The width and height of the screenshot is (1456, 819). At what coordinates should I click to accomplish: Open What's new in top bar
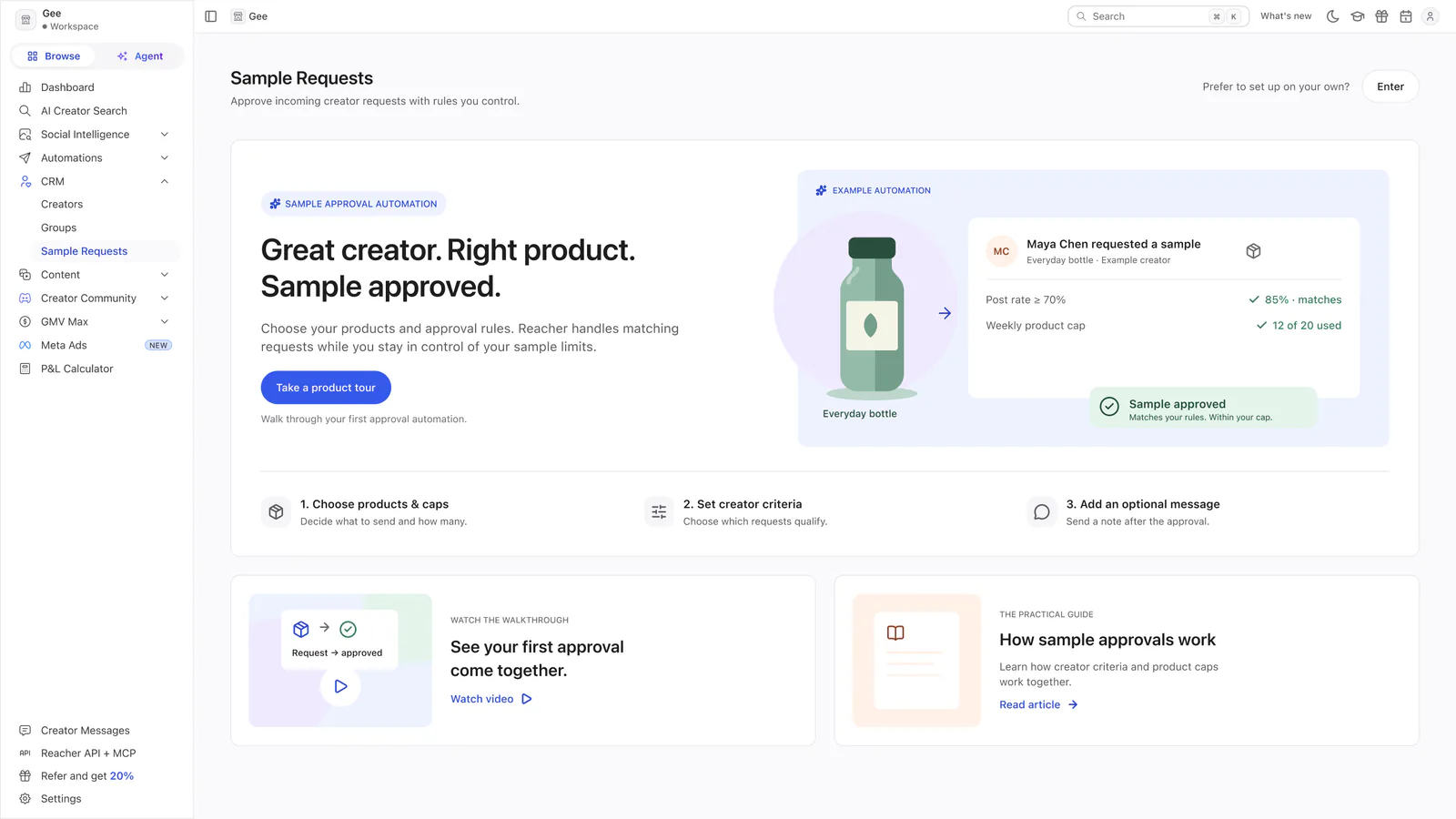coord(1286,16)
